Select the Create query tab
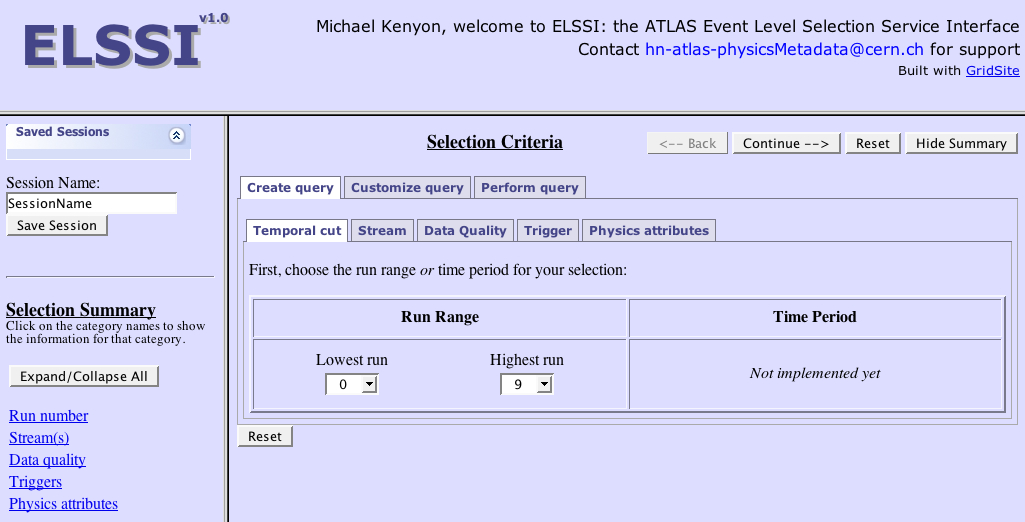The image size is (1025, 522). coord(290,187)
